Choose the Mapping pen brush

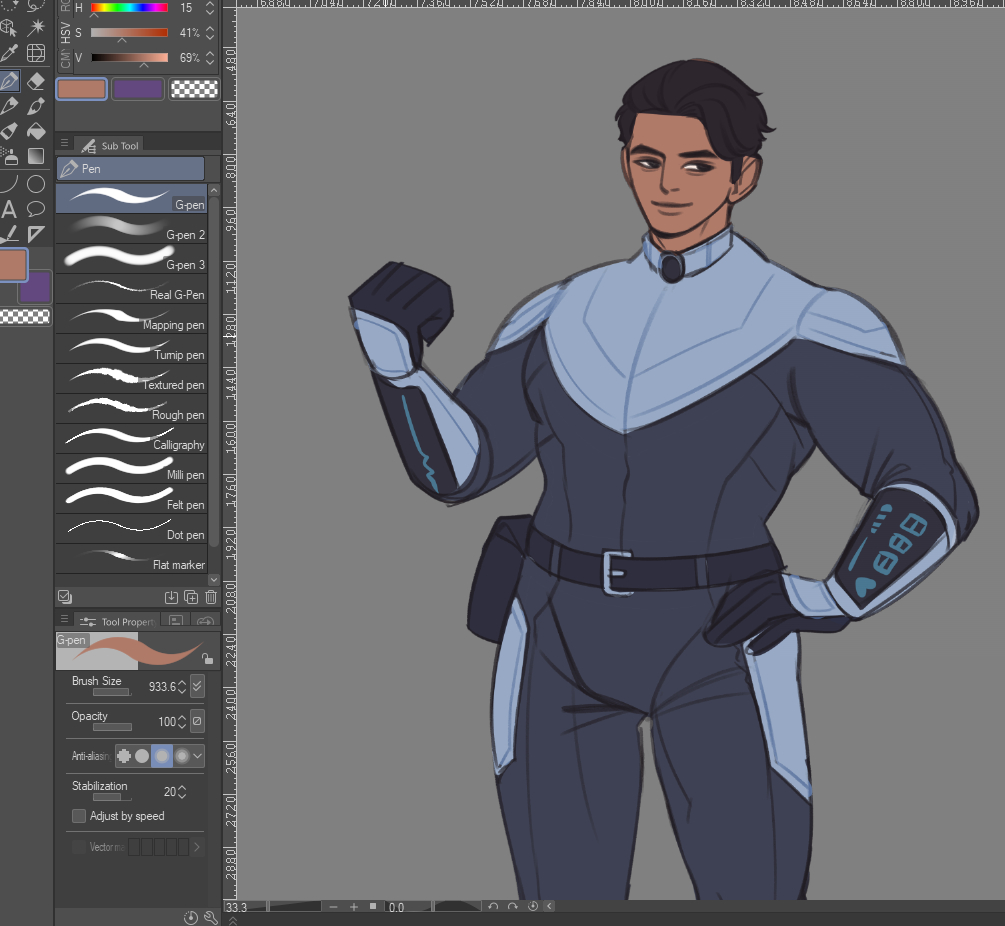click(x=131, y=319)
